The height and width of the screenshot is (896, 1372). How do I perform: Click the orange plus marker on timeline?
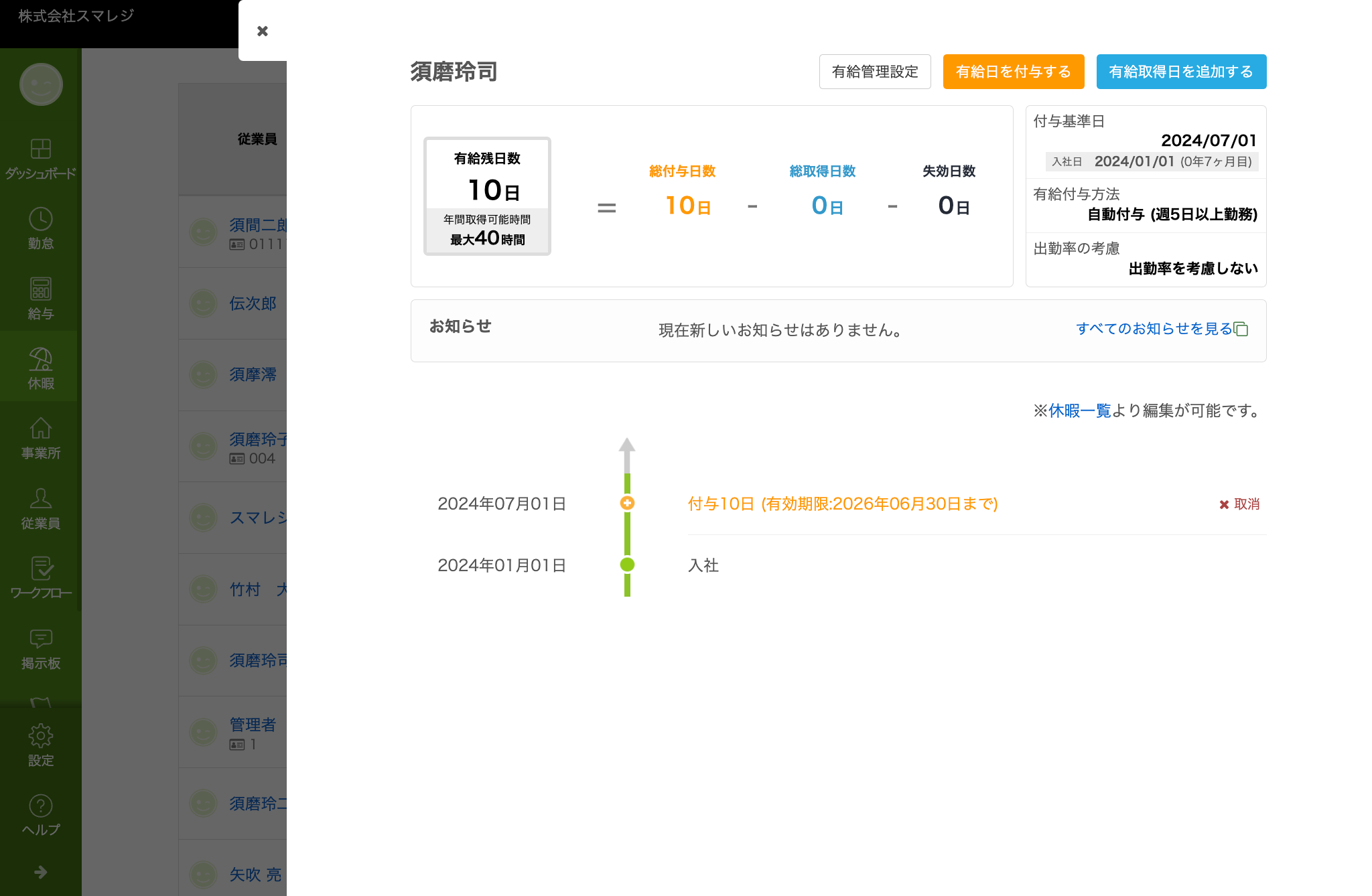pyautogui.click(x=627, y=503)
